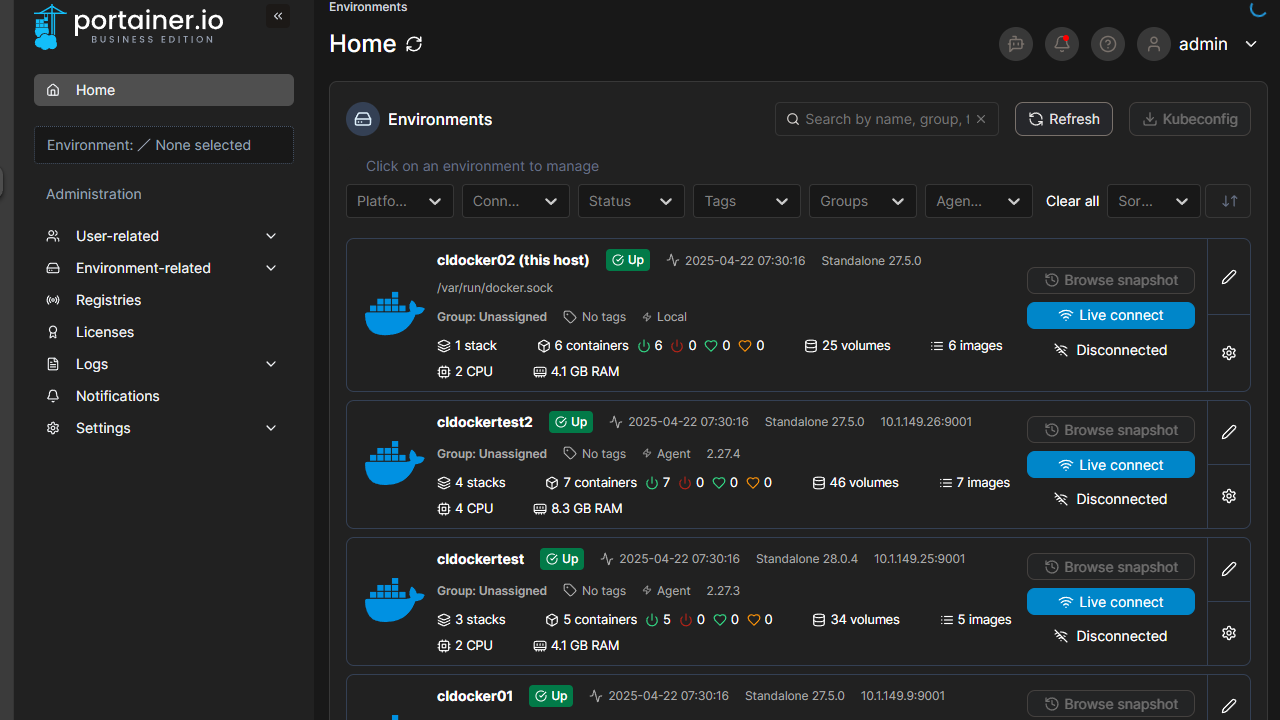1280x720 pixels.
Task: Open the Groups filter dropdown
Action: point(863,201)
